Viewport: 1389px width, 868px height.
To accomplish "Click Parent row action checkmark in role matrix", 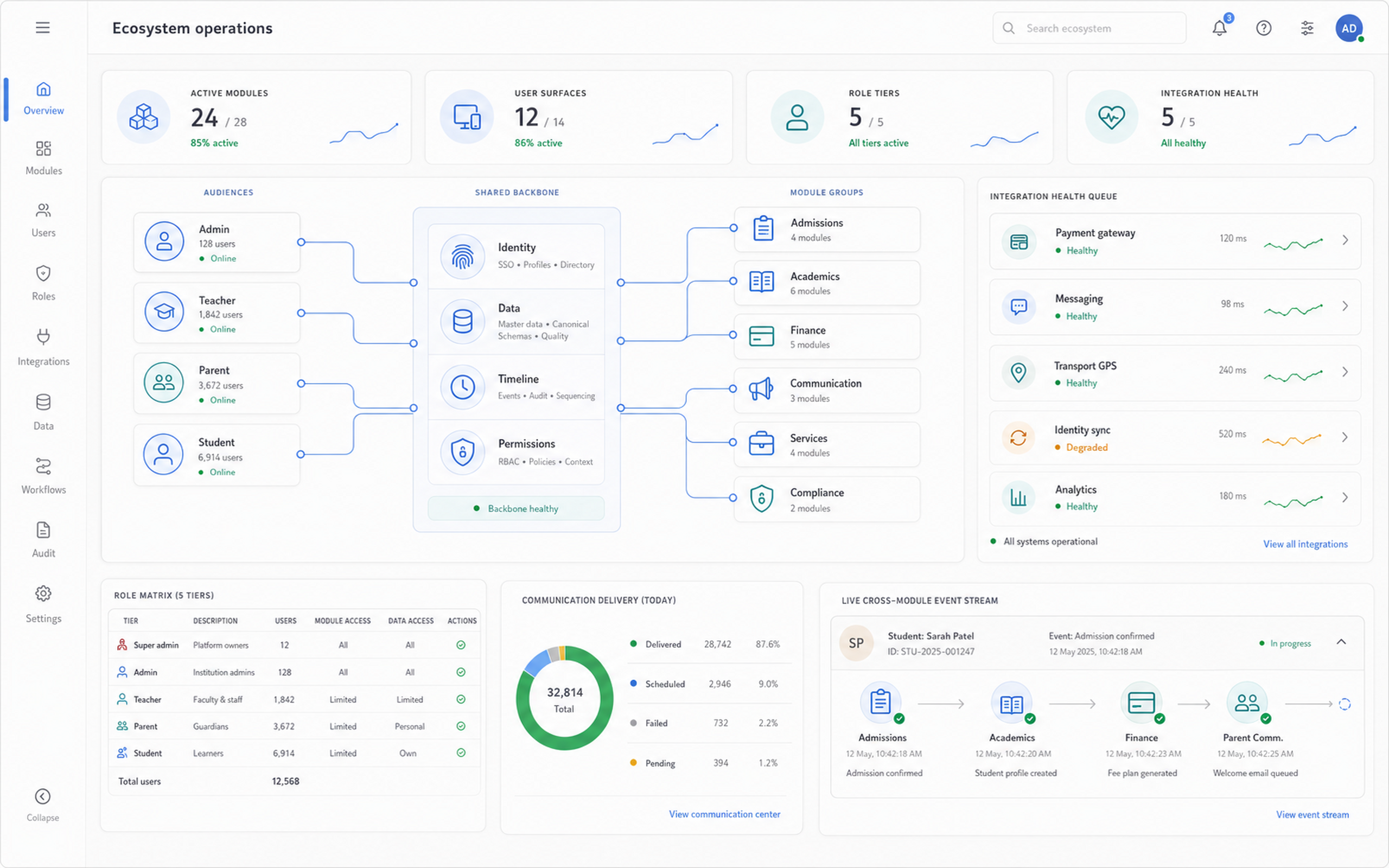I will (461, 726).
